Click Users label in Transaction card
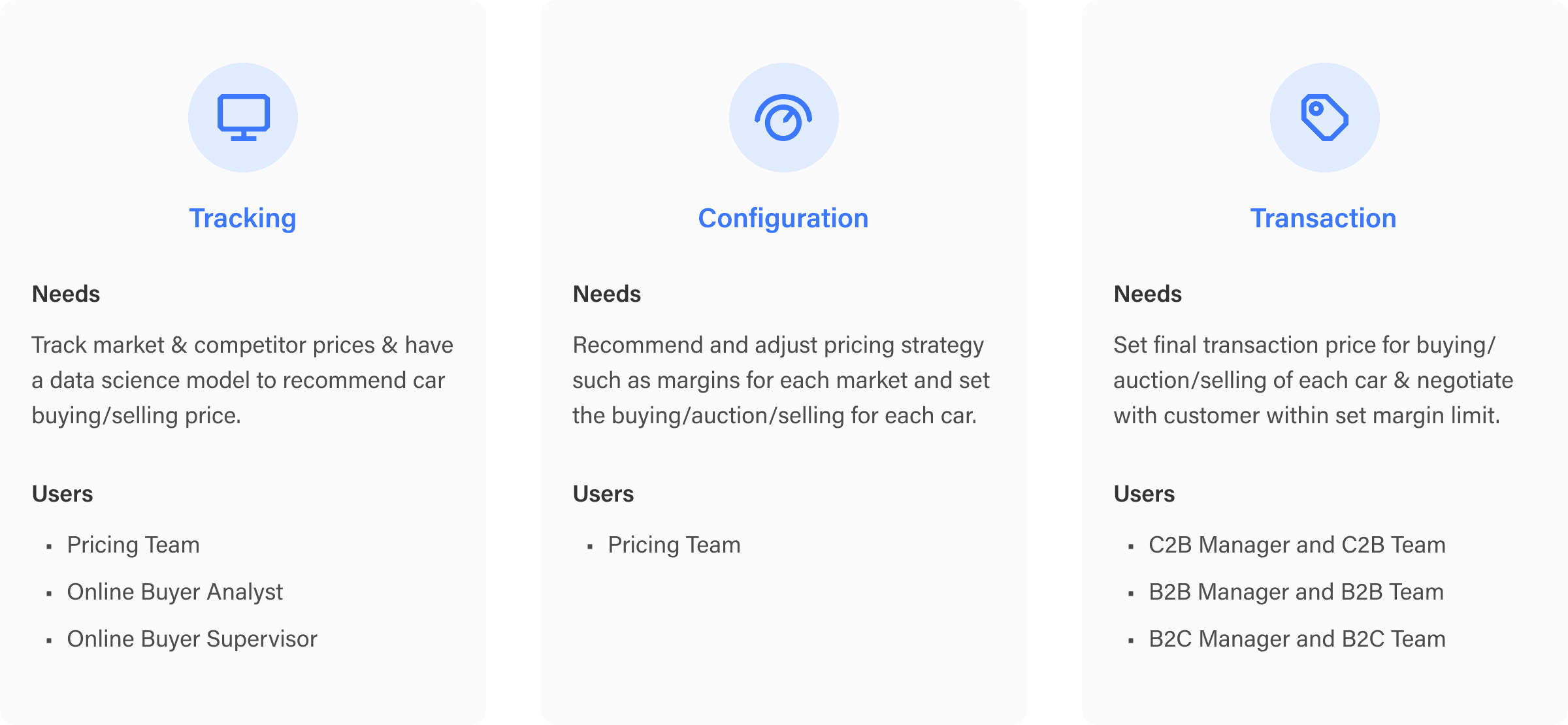Image resolution: width=1568 pixels, height=725 pixels. coord(1144,494)
